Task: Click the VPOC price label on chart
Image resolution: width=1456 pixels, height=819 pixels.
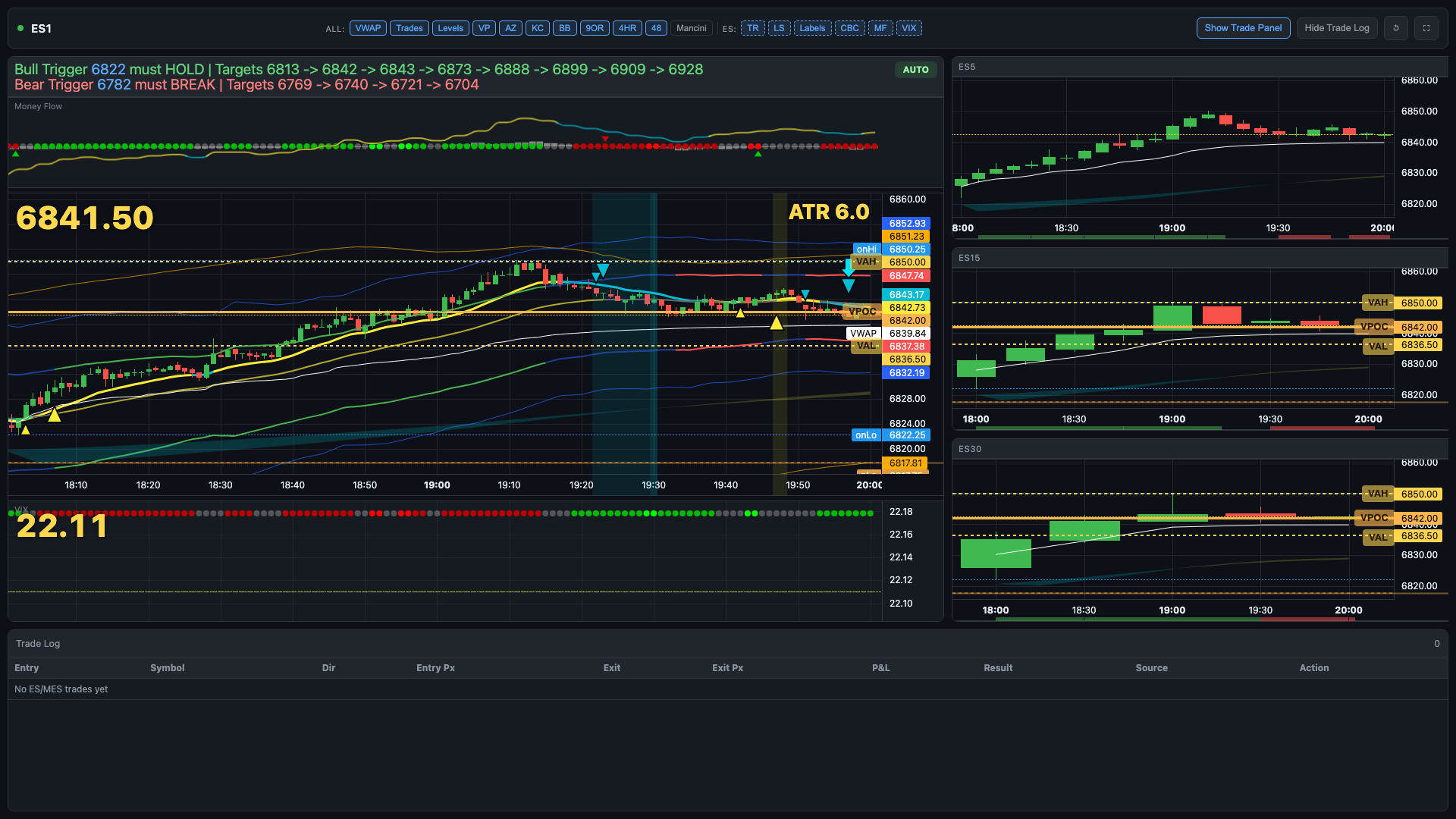Action: tap(862, 311)
